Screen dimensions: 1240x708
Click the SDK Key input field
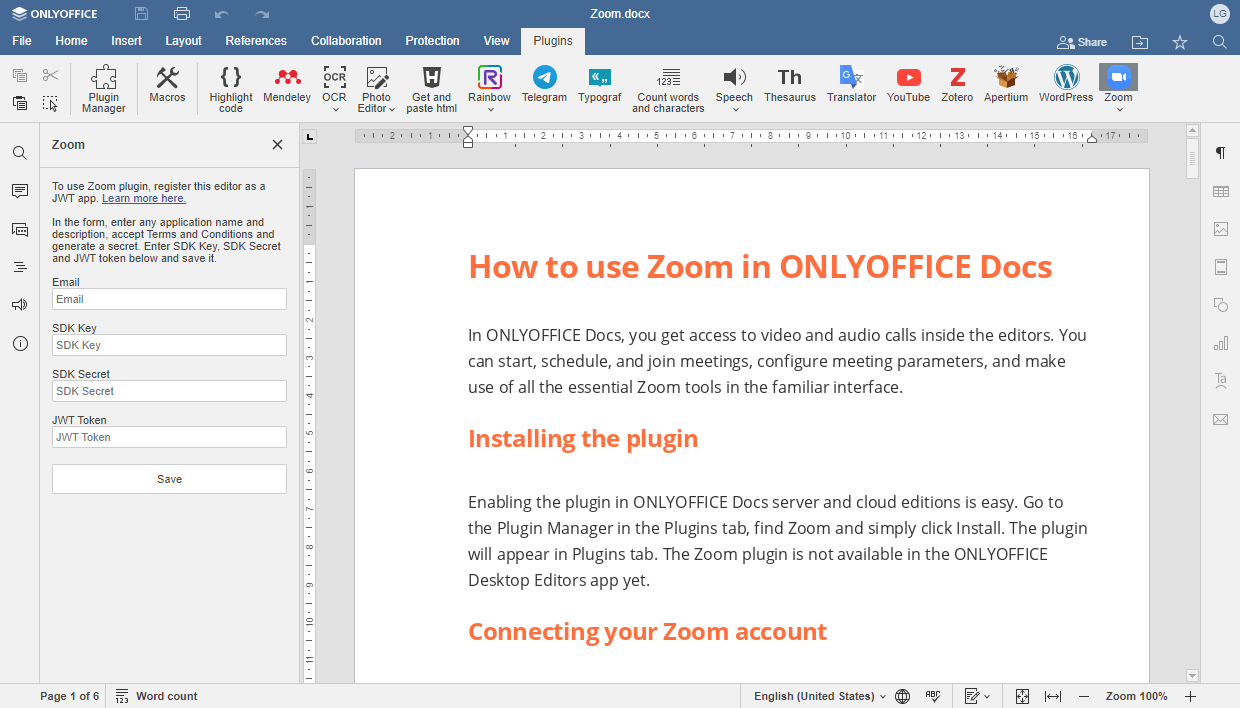(169, 345)
